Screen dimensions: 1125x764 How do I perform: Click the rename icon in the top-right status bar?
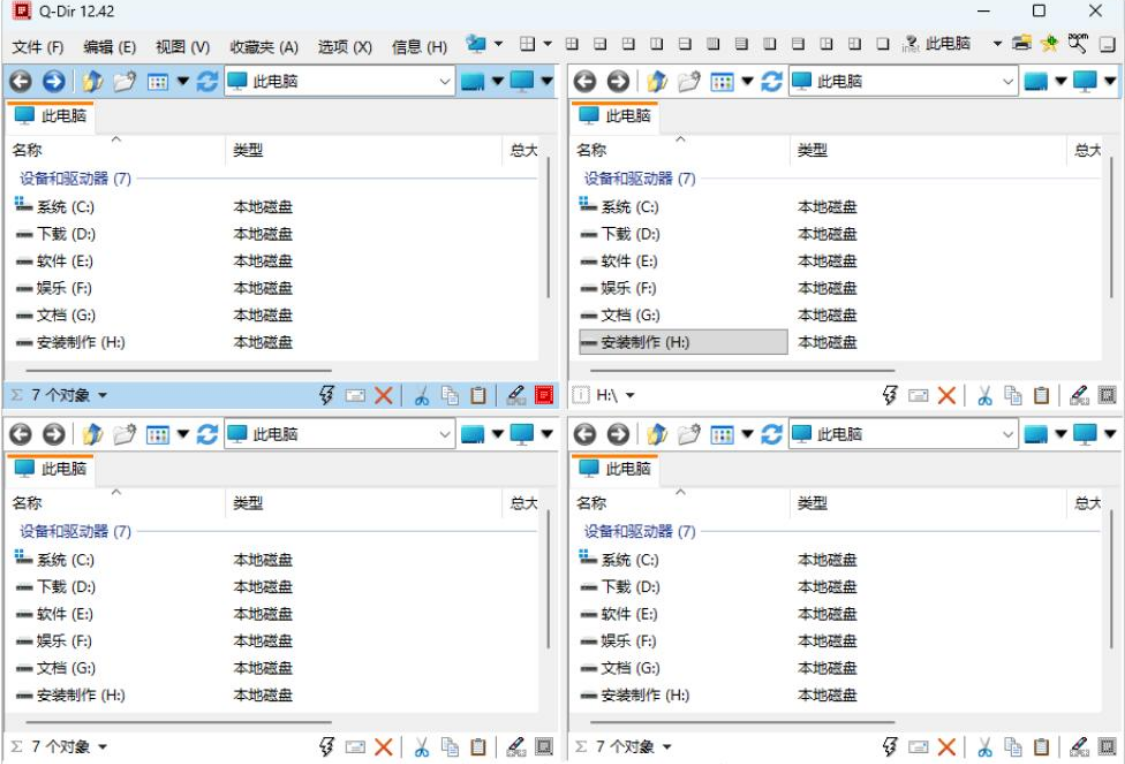(918, 395)
